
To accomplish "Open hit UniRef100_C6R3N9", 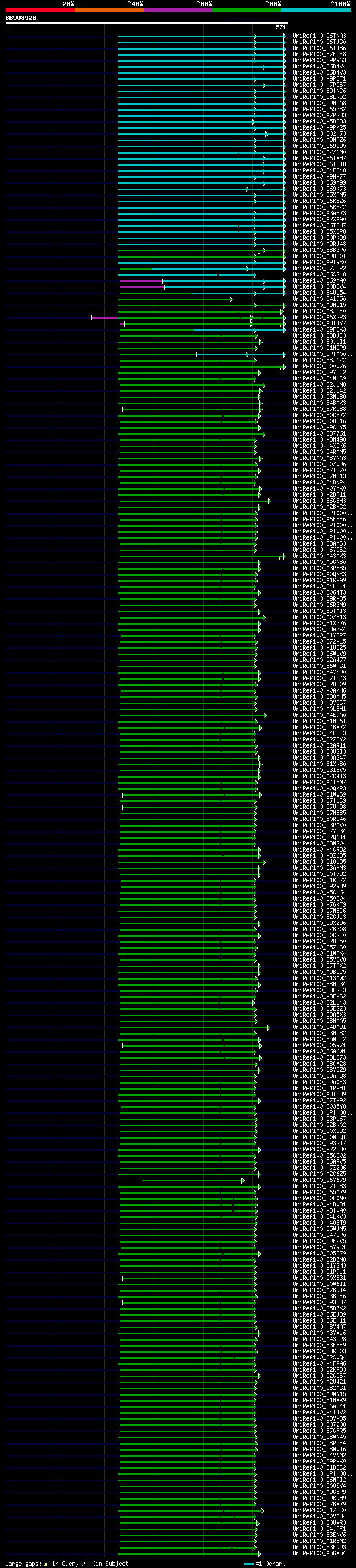I will pos(319,605).
